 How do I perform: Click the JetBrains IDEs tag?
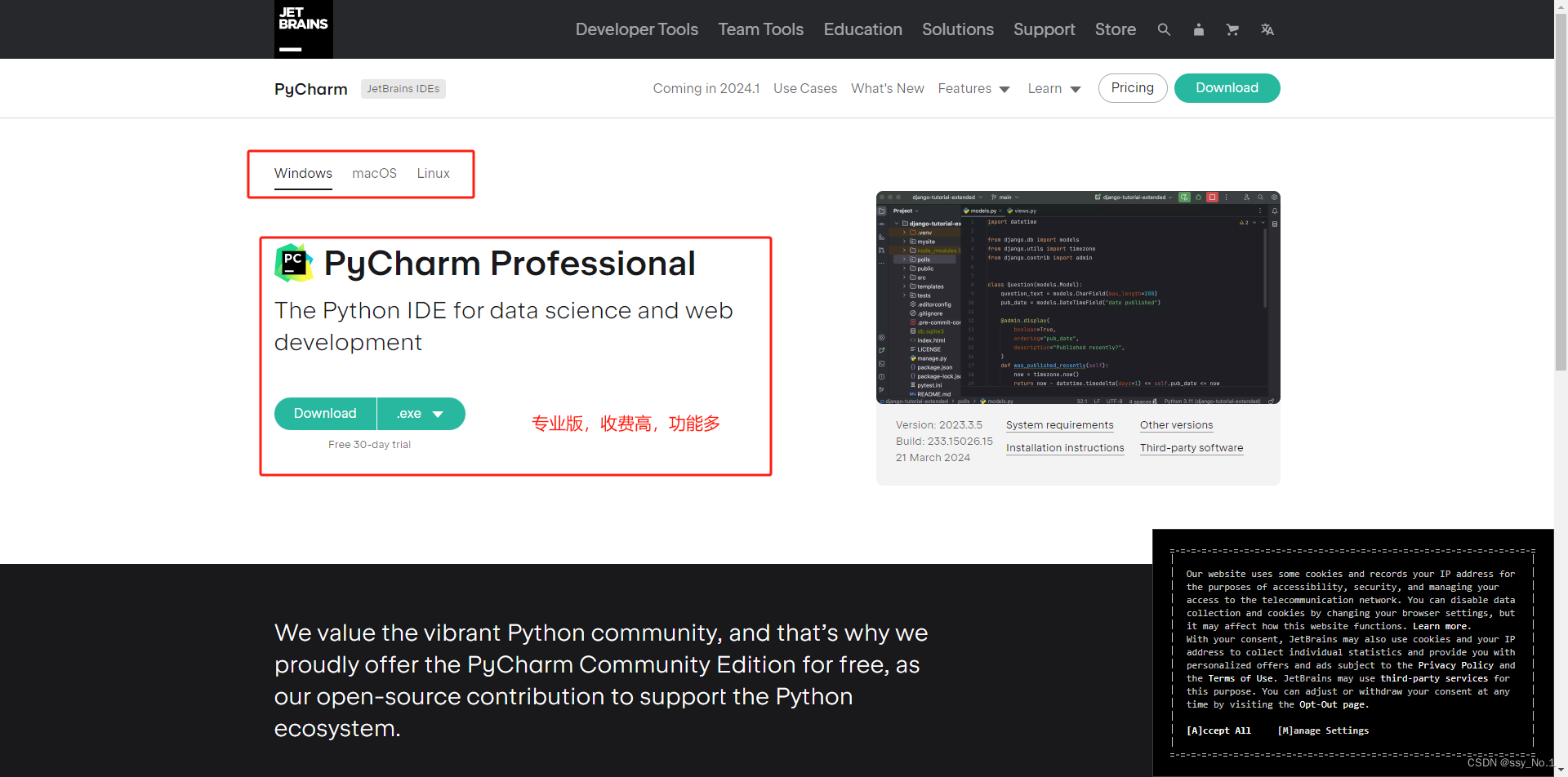[403, 88]
